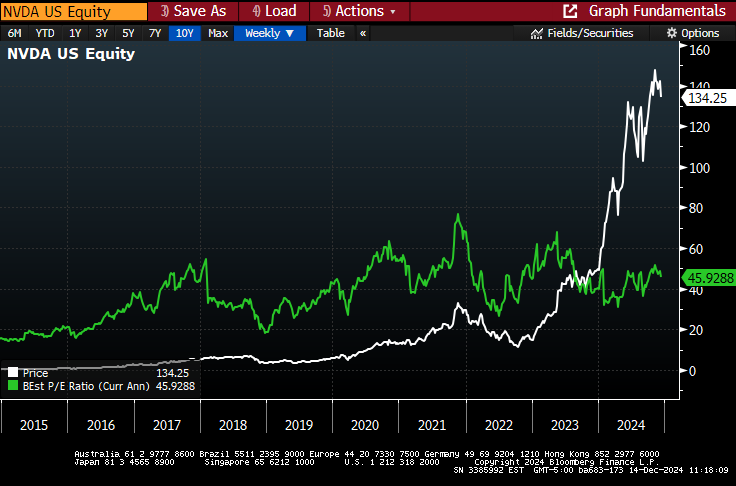The height and width of the screenshot is (486, 736).
Task: Click the gear icon next to Options
Action: [x=672, y=33]
